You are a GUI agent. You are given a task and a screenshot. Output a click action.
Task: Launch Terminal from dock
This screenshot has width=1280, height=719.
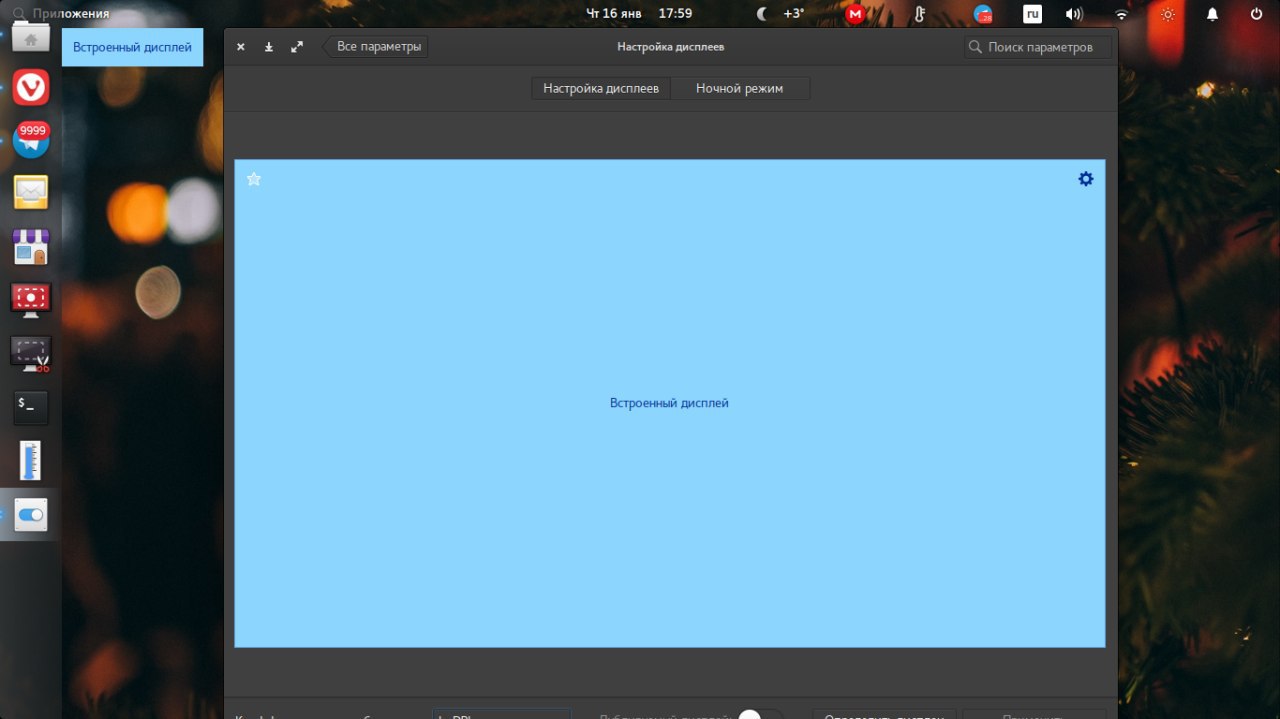click(31, 407)
